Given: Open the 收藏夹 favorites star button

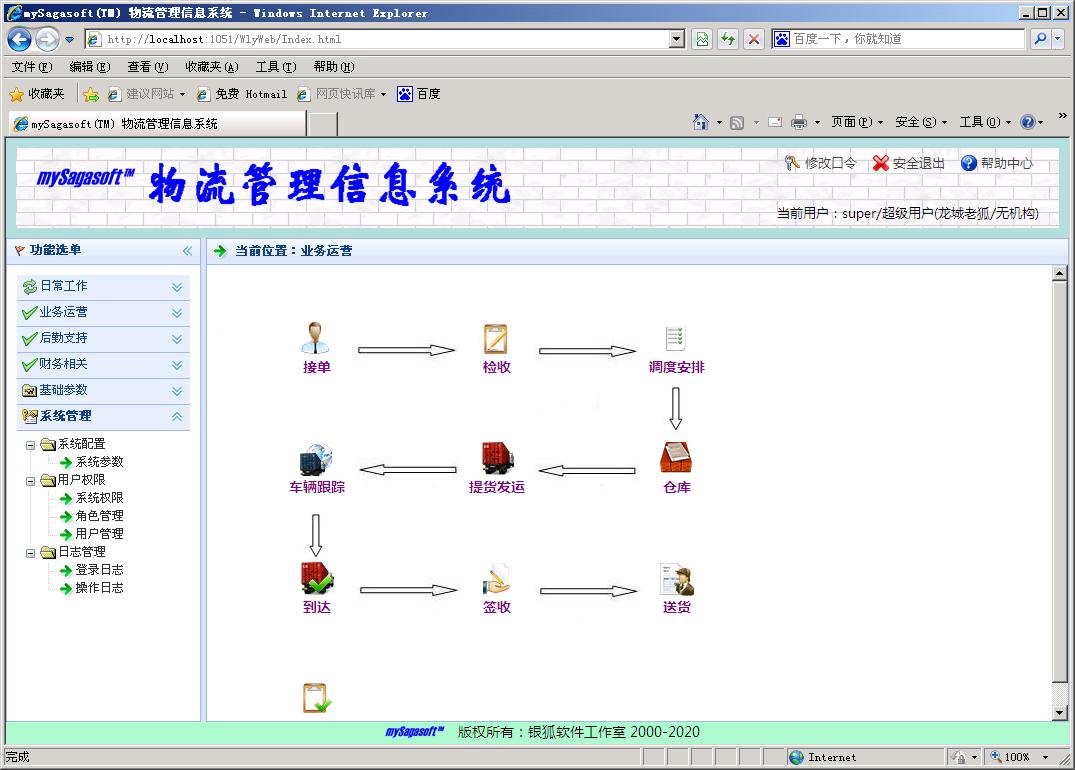Looking at the screenshot, I should (x=37, y=94).
